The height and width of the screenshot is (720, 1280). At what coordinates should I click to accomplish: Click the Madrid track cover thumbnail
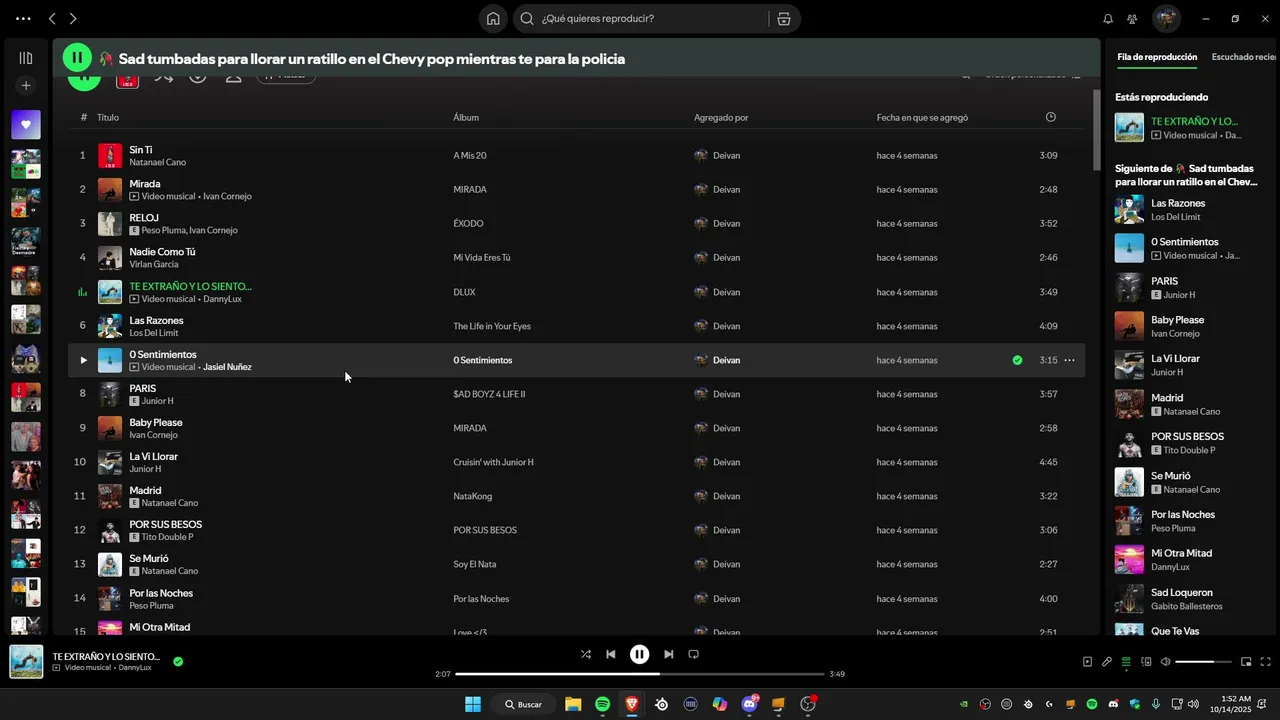coord(110,496)
